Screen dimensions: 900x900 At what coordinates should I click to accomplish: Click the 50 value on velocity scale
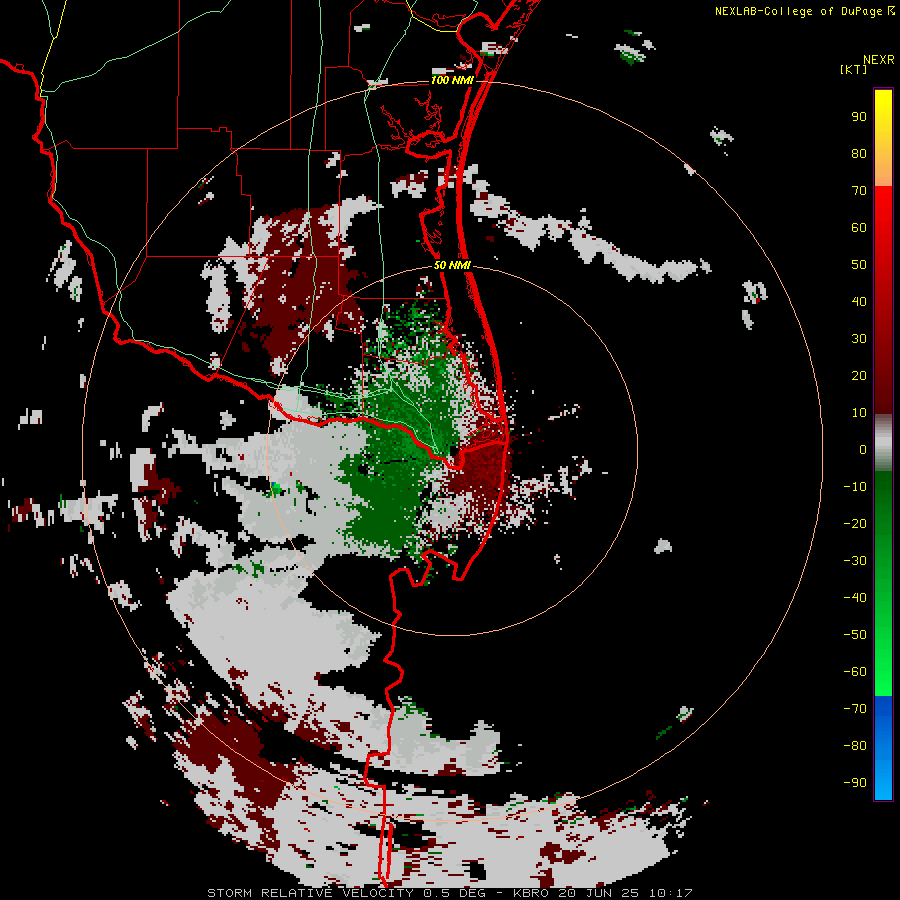pos(859,265)
